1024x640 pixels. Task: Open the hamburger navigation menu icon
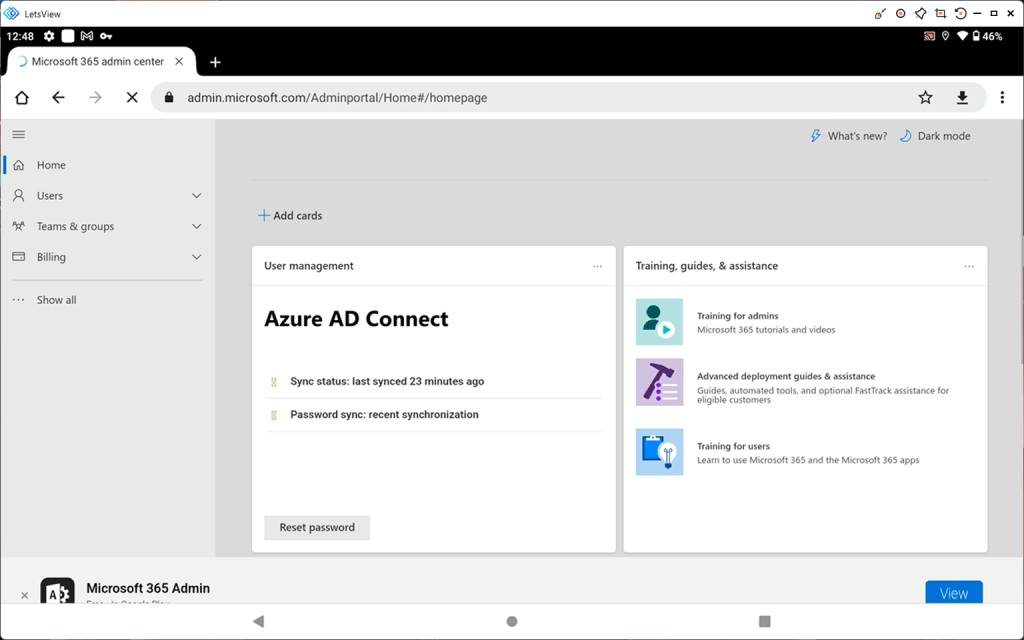point(18,135)
